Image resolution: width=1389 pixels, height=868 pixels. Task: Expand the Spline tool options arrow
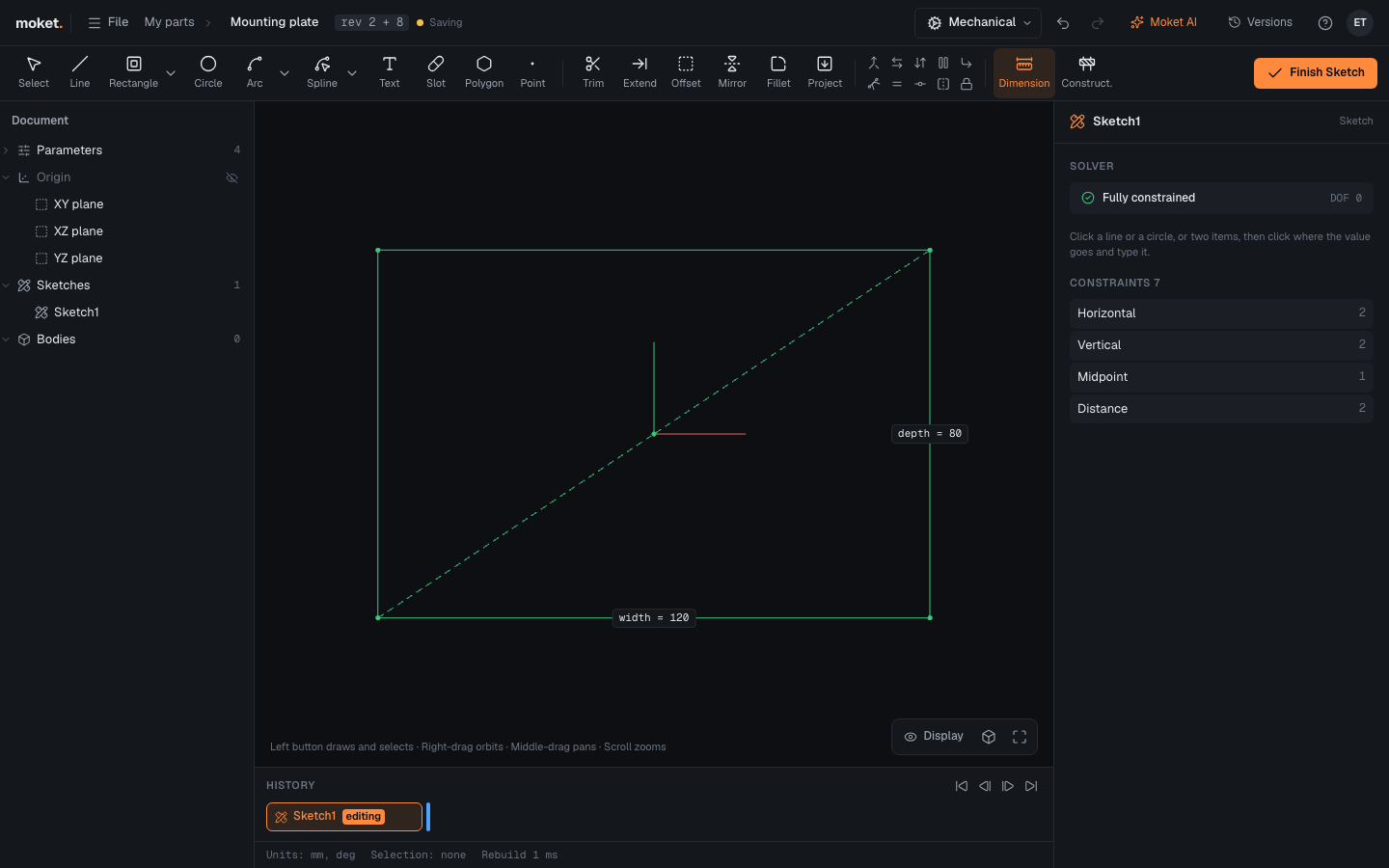click(x=352, y=73)
